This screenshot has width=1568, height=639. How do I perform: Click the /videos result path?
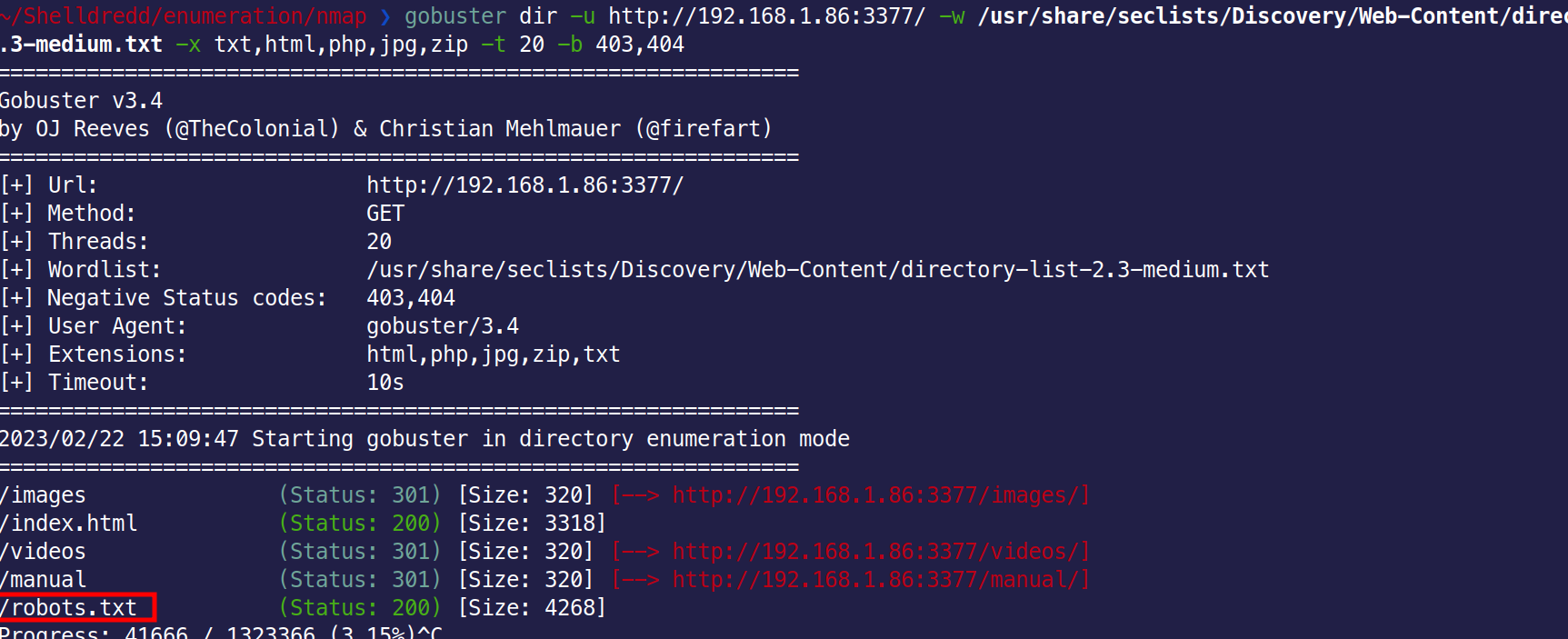coord(44,552)
